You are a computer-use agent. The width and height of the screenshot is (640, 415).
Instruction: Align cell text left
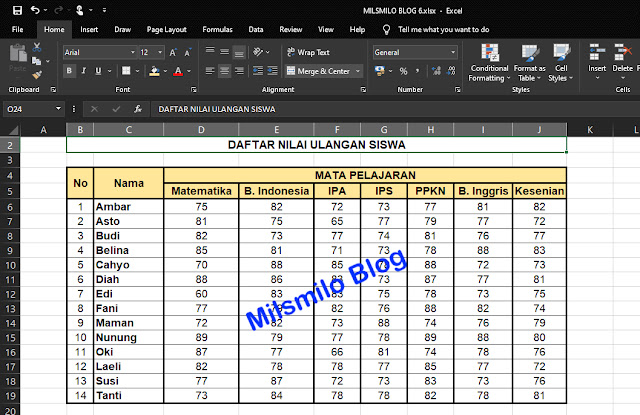click(210, 71)
